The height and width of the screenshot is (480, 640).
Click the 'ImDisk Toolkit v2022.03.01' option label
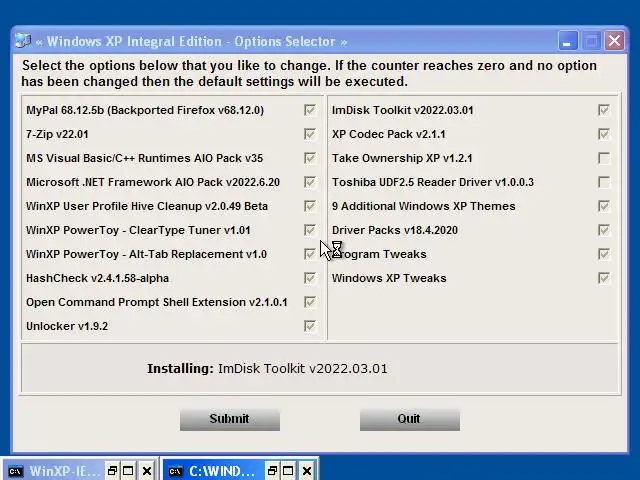click(402, 110)
